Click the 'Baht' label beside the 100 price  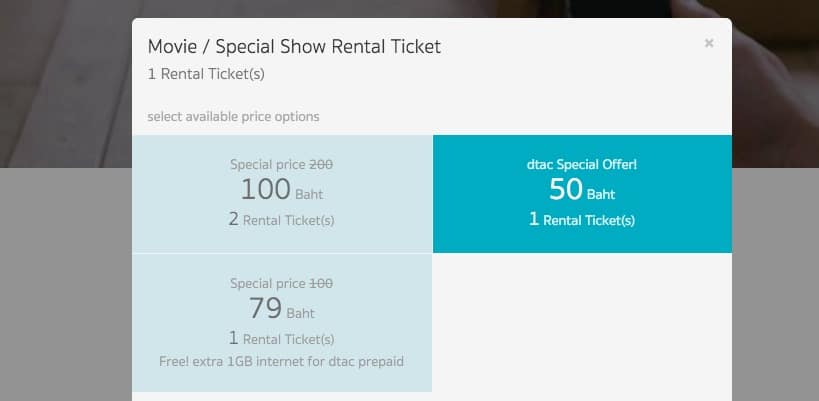tap(309, 195)
